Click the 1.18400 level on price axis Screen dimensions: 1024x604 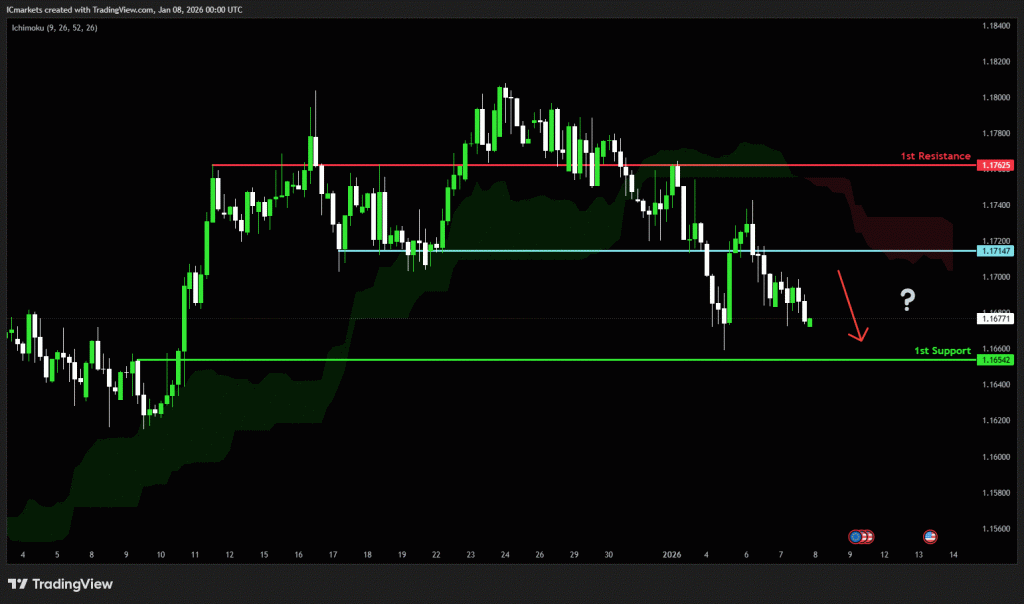(996, 26)
